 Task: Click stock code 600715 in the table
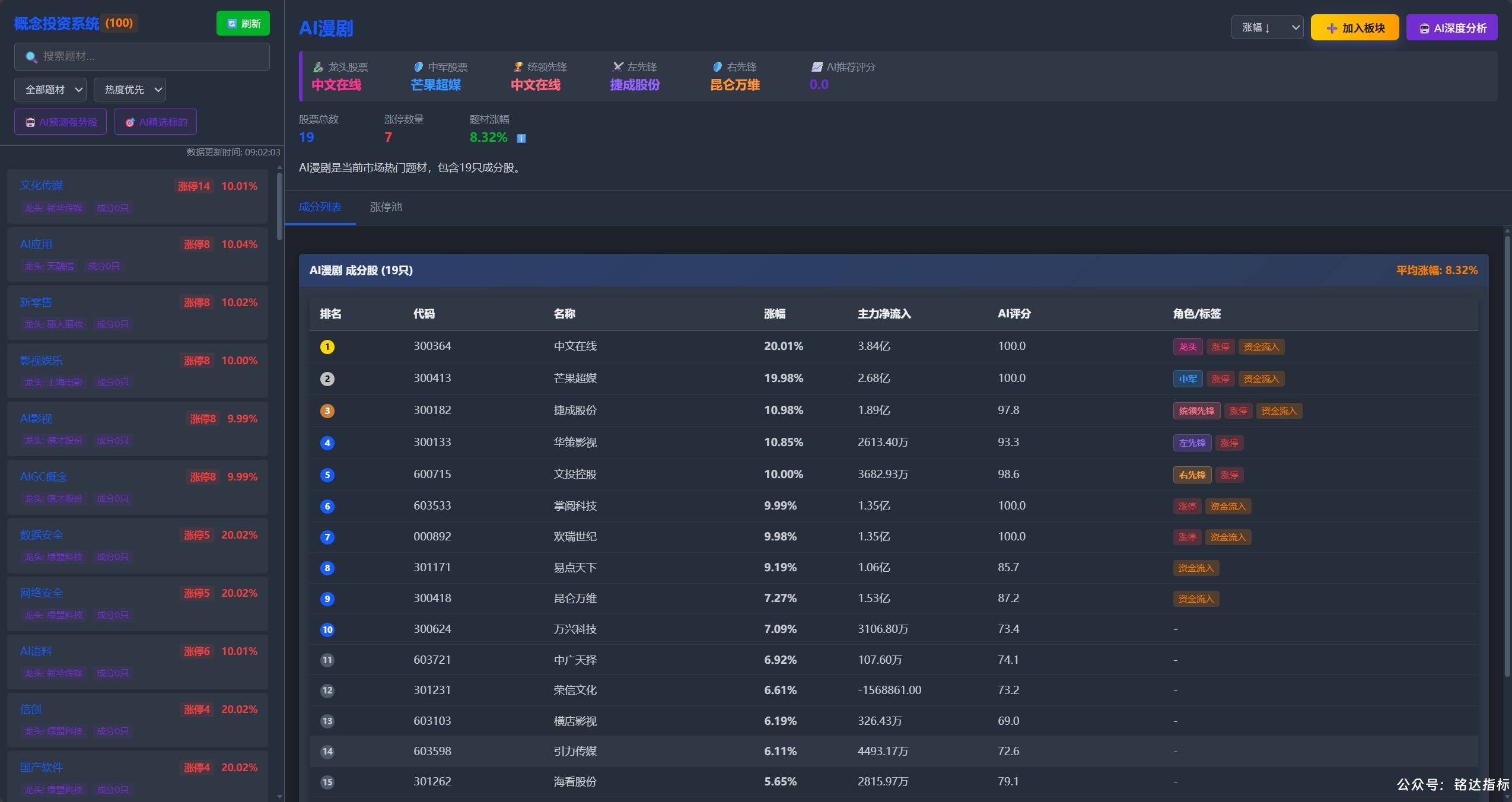coord(432,474)
